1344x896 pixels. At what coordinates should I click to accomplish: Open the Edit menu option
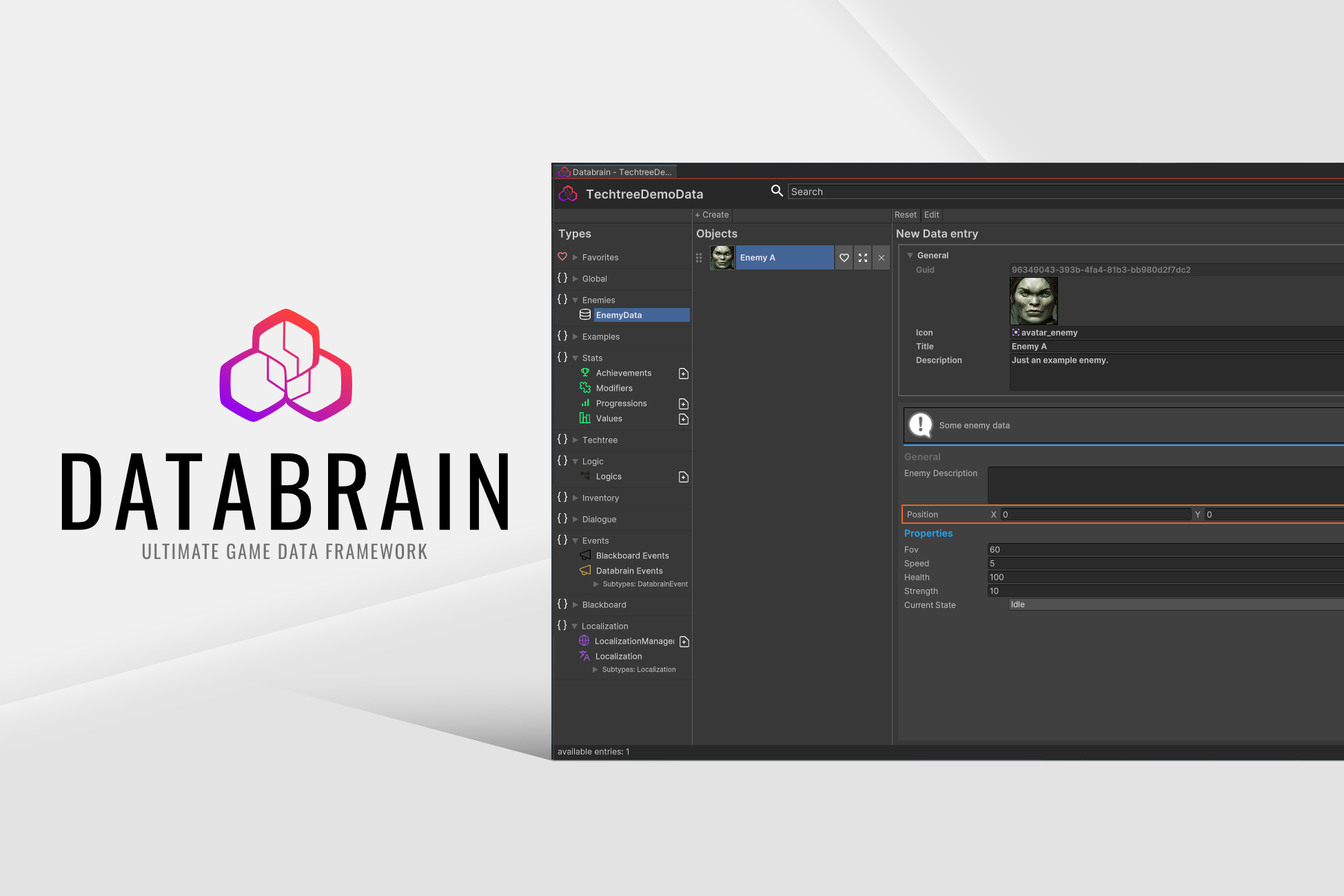[x=932, y=215]
